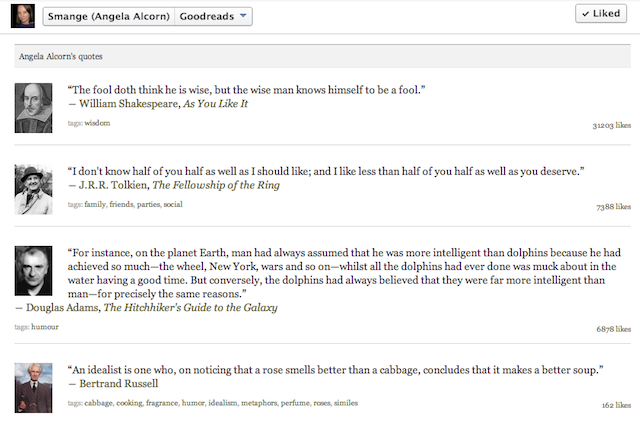Select the fragrance tag
640x423 pixels.
click(x=162, y=403)
